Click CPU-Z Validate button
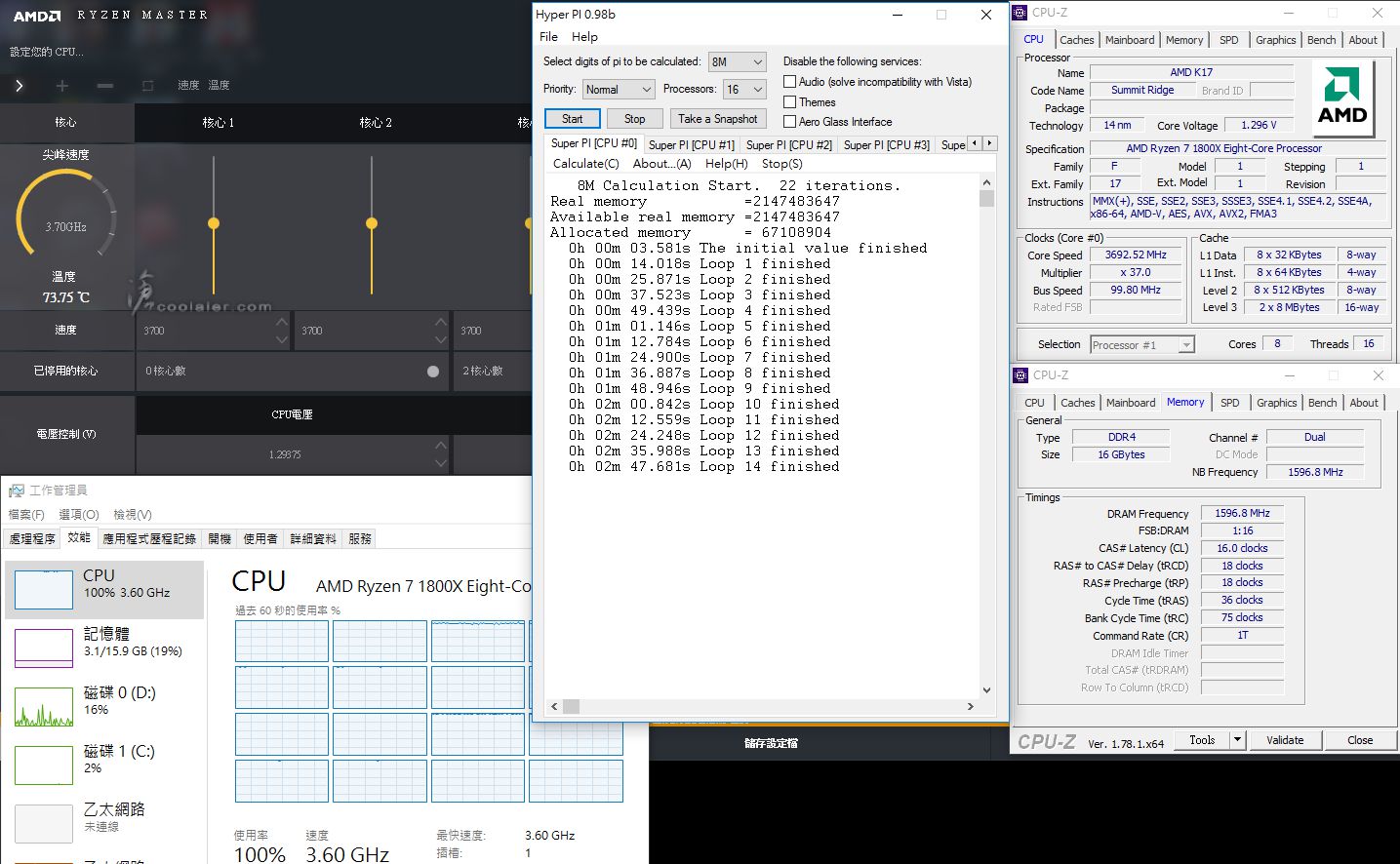Image resolution: width=1400 pixels, height=864 pixels. click(1285, 740)
